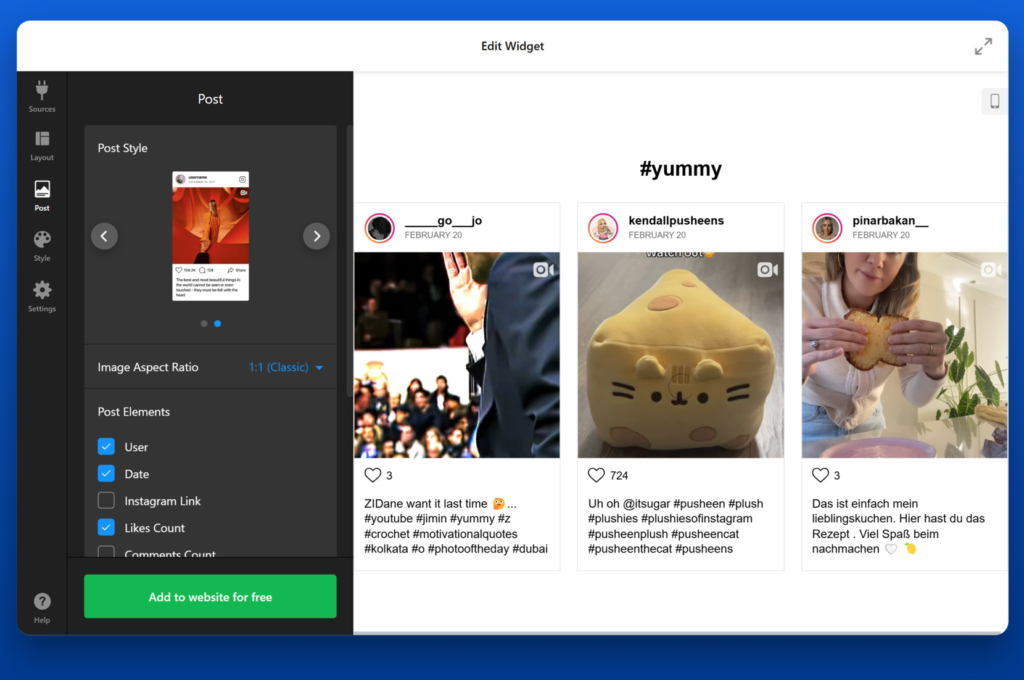
Task: Switch to the Post section in sidebar
Action: tap(42, 193)
